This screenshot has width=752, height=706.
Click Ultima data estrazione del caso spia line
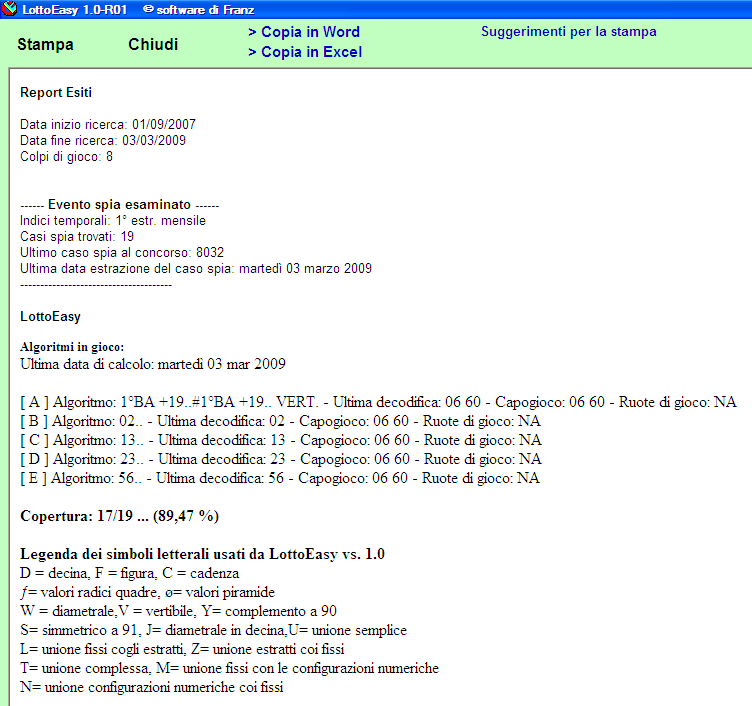[196, 269]
